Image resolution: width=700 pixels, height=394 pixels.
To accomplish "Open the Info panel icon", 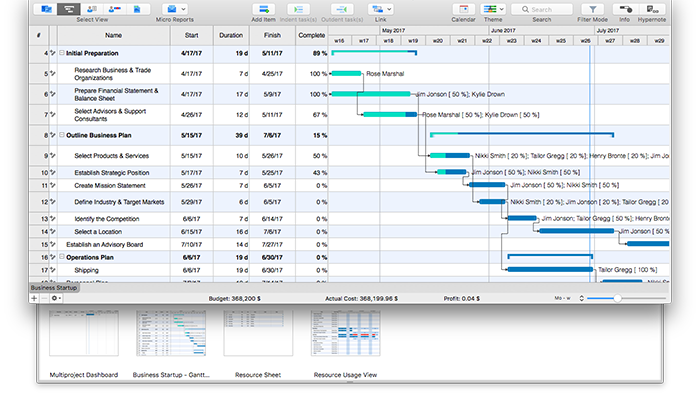I will point(625,9).
